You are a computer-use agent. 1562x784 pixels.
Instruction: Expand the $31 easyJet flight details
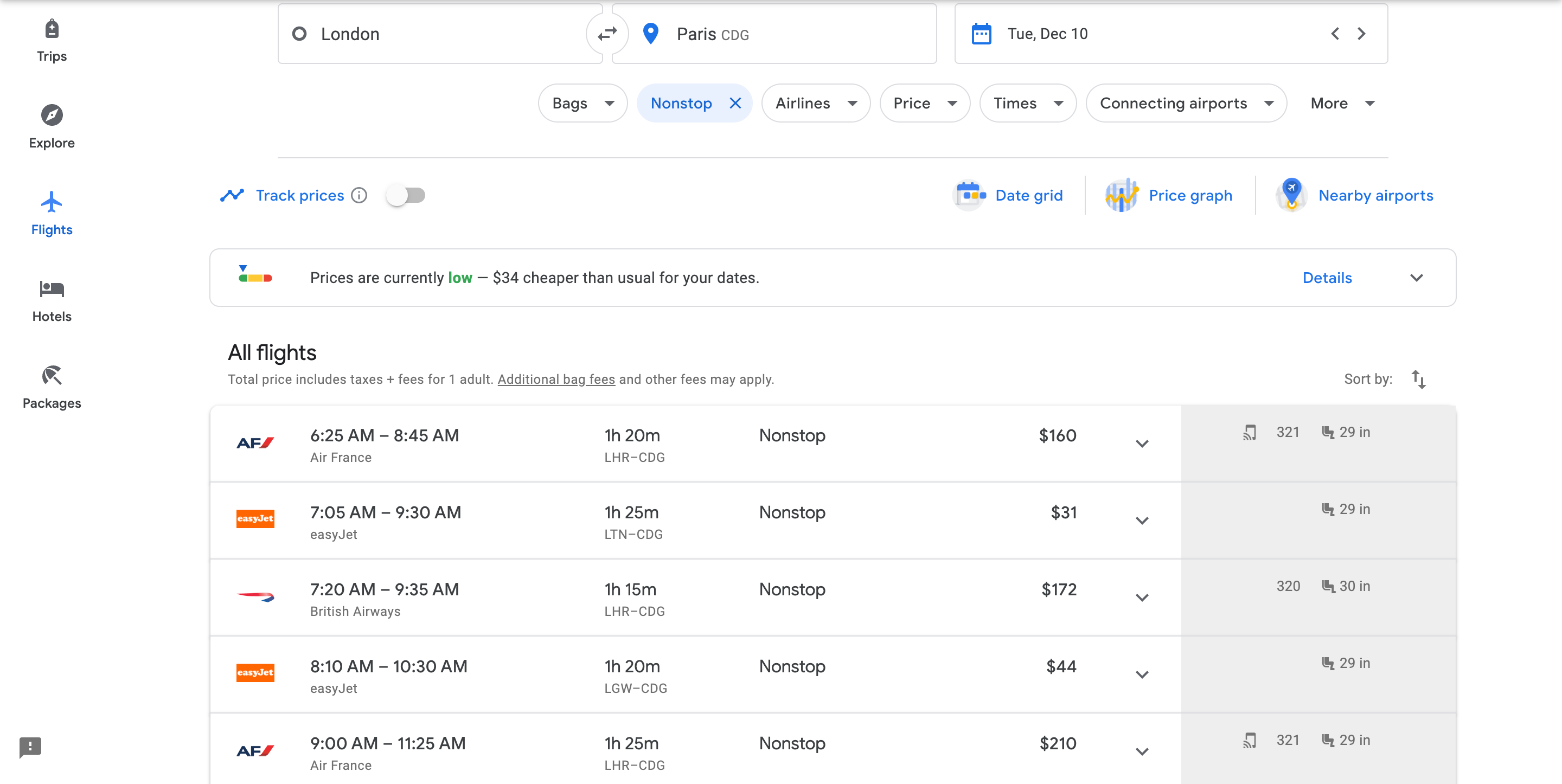coord(1142,521)
